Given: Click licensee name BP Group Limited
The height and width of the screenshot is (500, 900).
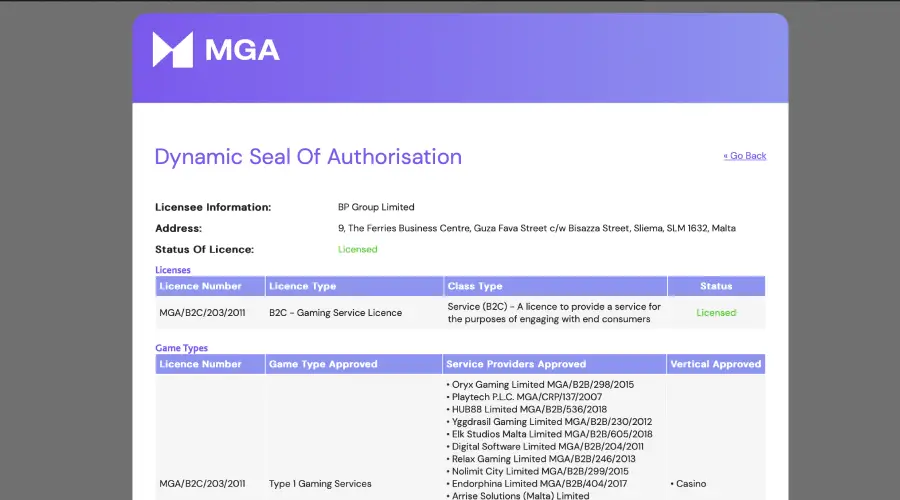Looking at the screenshot, I should 376,207.
